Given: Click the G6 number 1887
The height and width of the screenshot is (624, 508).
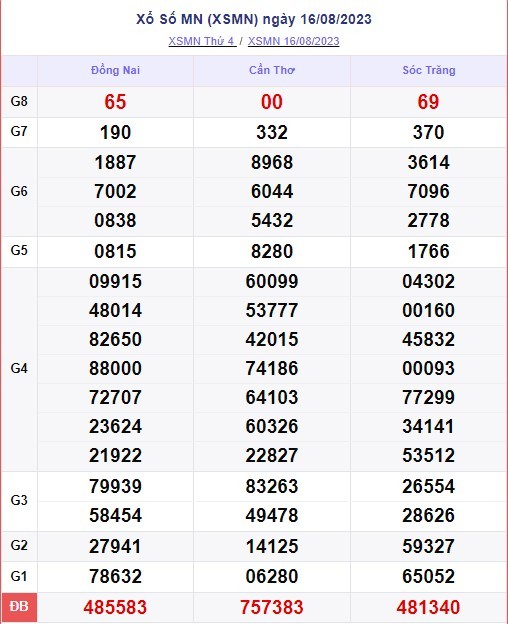Looking at the screenshot, I should [x=115, y=162].
